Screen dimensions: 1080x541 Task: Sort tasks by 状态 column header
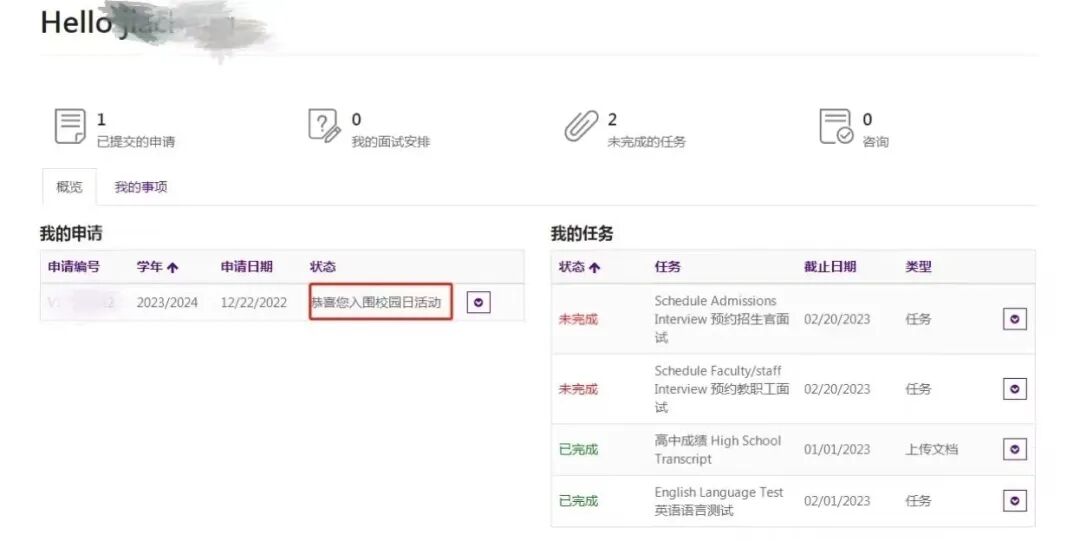[579, 267]
